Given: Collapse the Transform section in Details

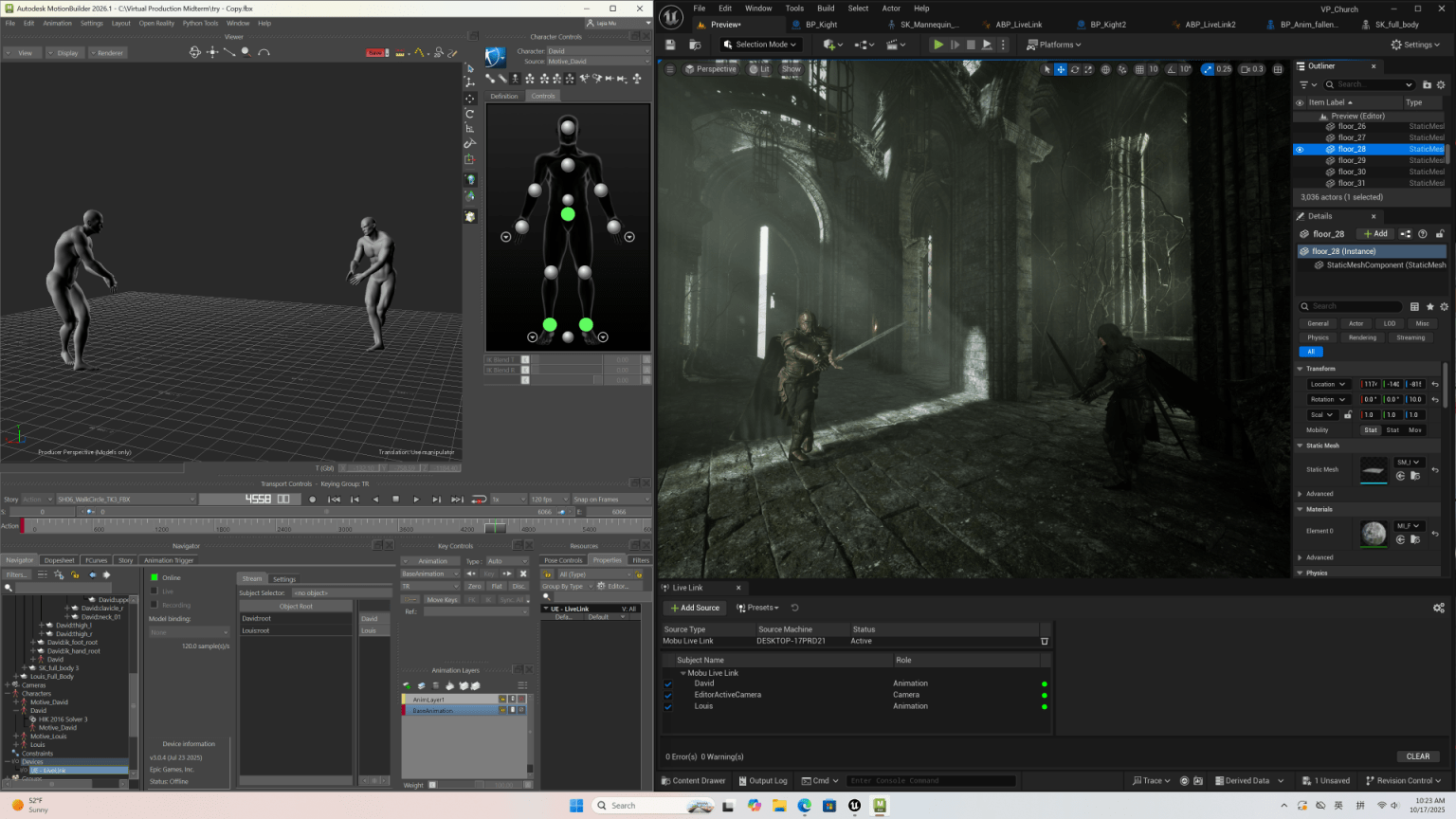Looking at the screenshot, I should [x=1301, y=369].
